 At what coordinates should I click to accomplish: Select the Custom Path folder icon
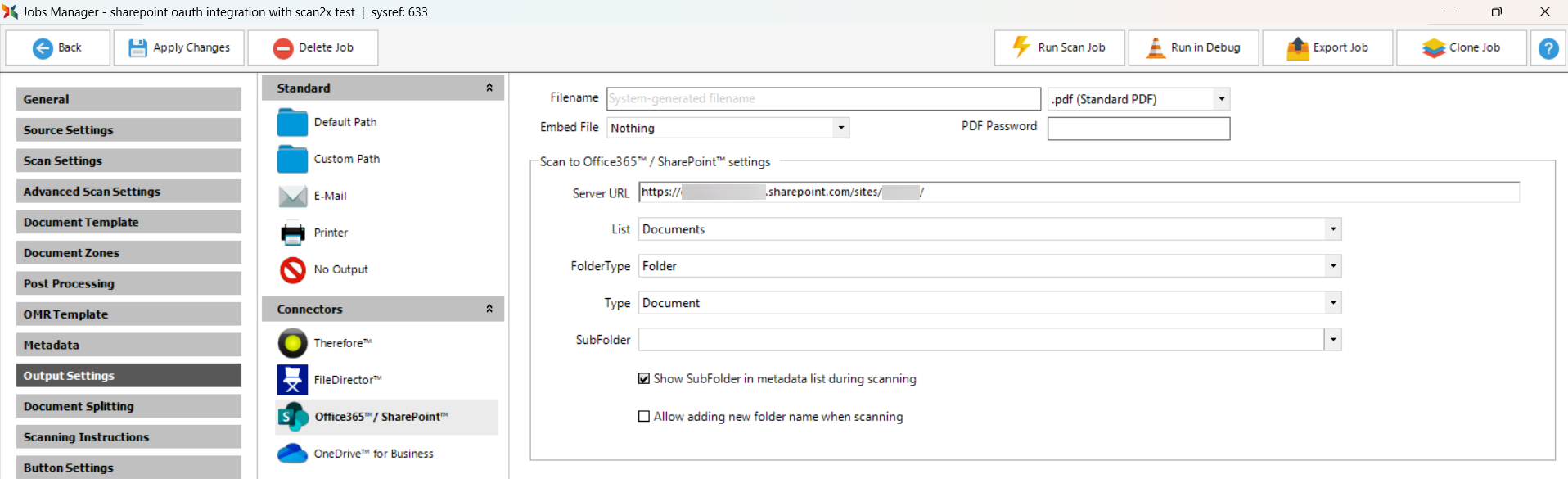pyautogui.click(x=292, y=159)
